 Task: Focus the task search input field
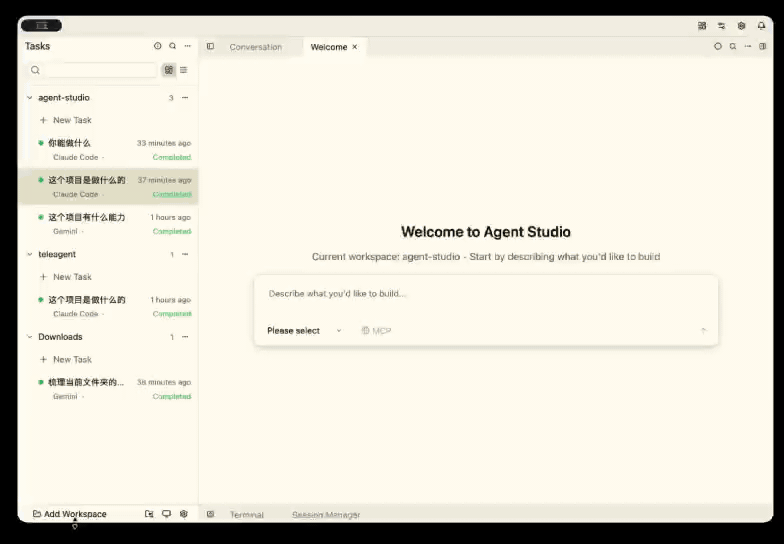coord(100,70)
